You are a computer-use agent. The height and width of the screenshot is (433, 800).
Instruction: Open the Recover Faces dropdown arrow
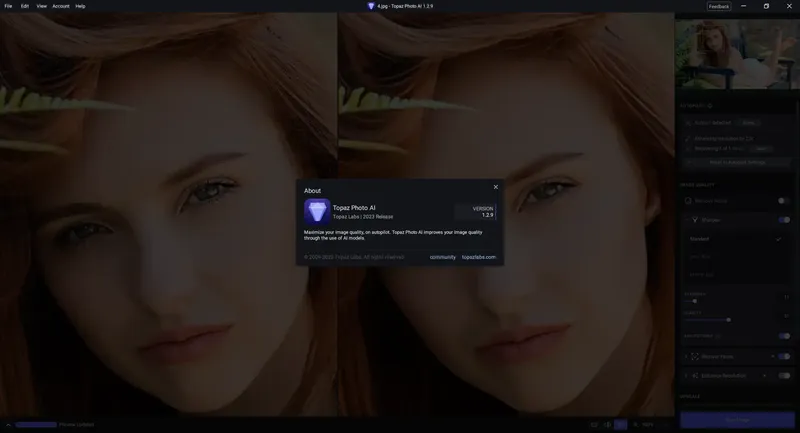pos(772,356)
